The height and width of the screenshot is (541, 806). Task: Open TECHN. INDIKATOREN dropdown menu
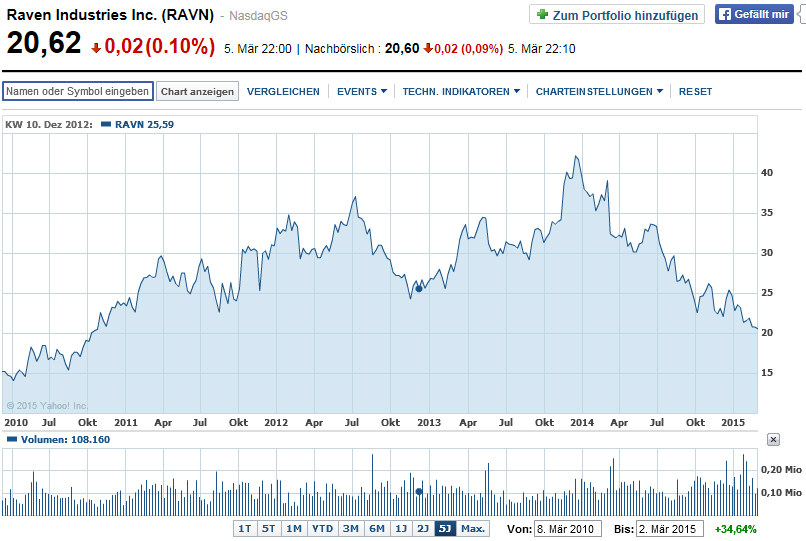pyautogui.click(x=461, y=92)
